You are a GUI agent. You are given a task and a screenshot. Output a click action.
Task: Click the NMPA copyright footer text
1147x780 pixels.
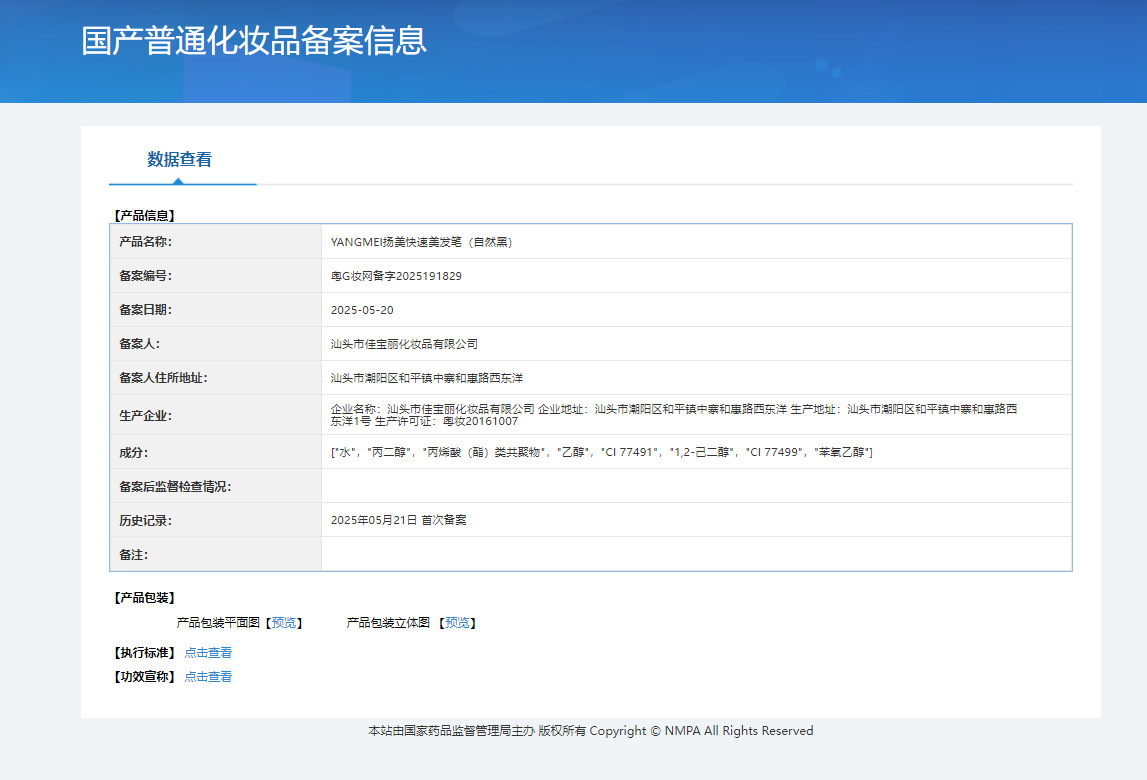(590, 731)
